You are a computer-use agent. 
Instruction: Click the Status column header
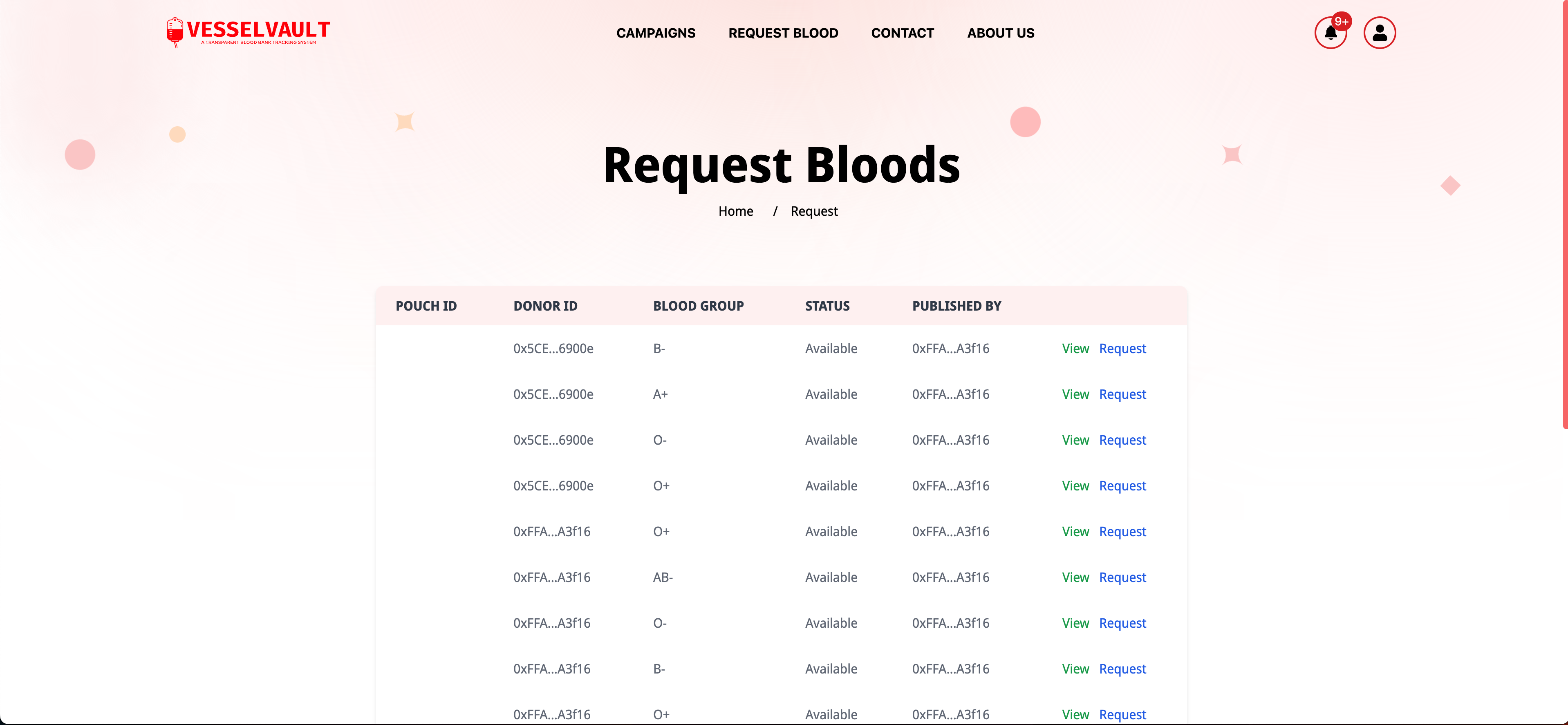pos(827,306)
